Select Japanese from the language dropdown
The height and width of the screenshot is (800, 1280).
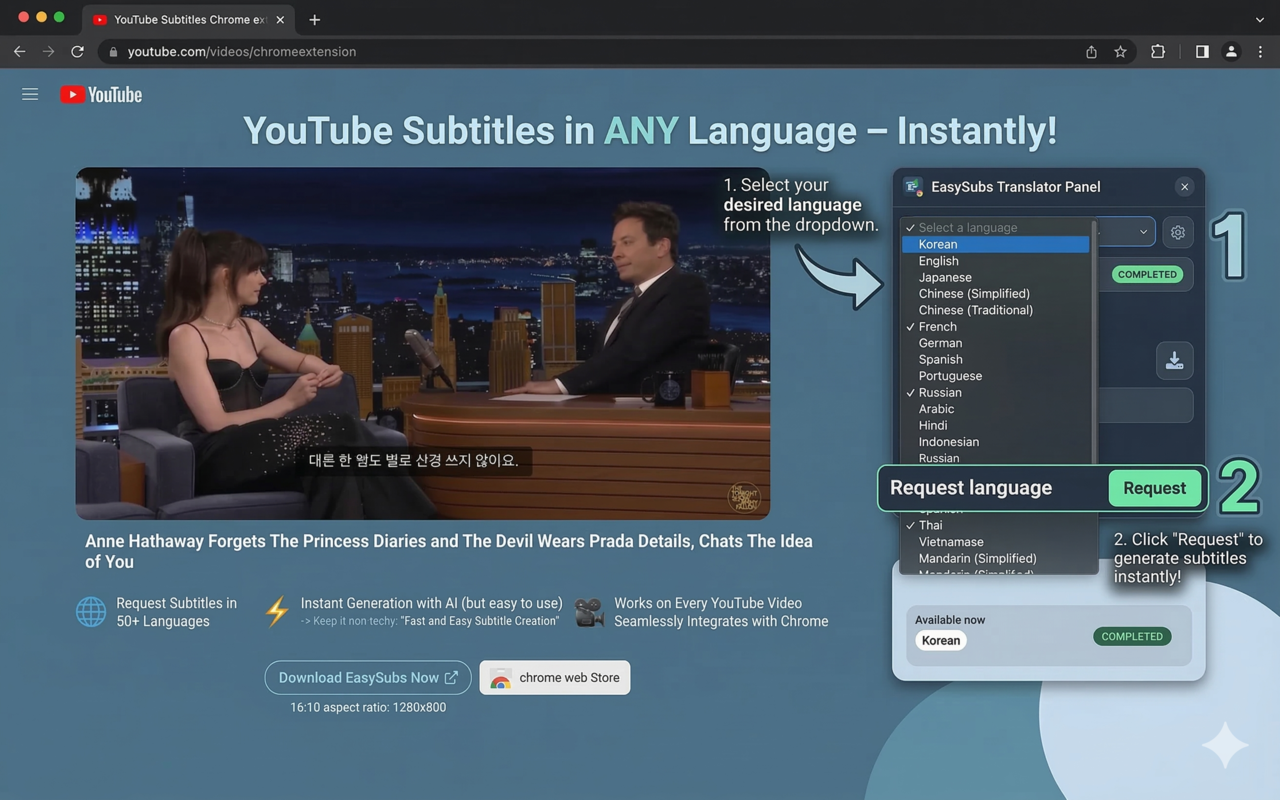tap(944, 277)
